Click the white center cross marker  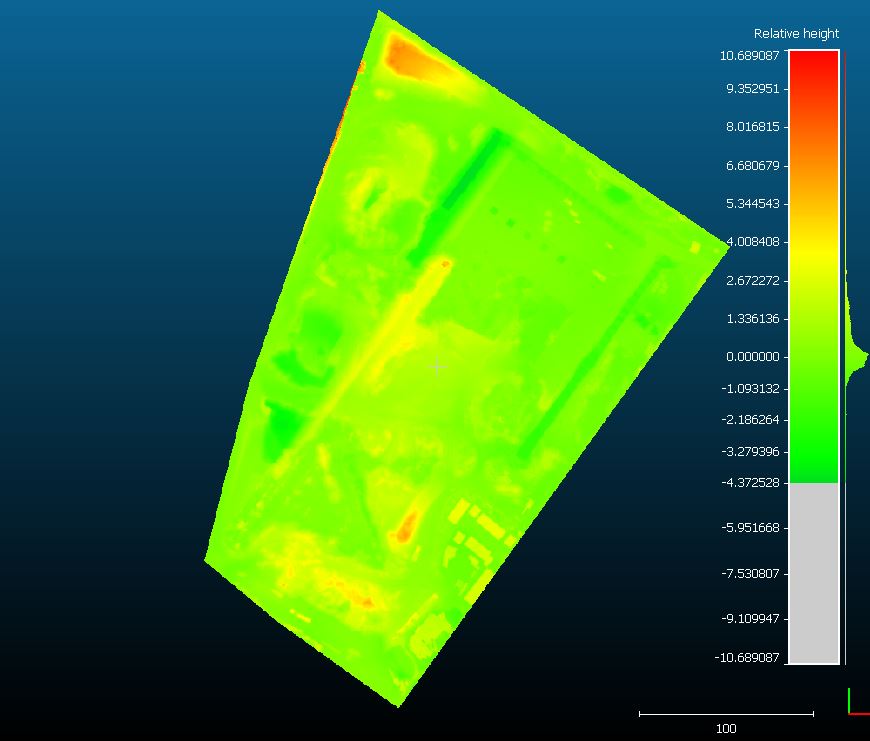coord(437,367)
